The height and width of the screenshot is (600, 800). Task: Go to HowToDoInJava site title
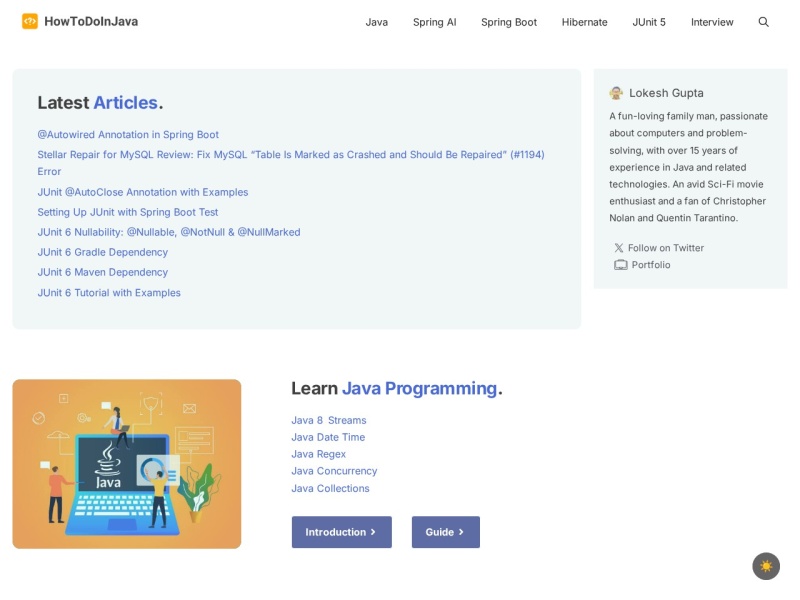click(91, 21)
